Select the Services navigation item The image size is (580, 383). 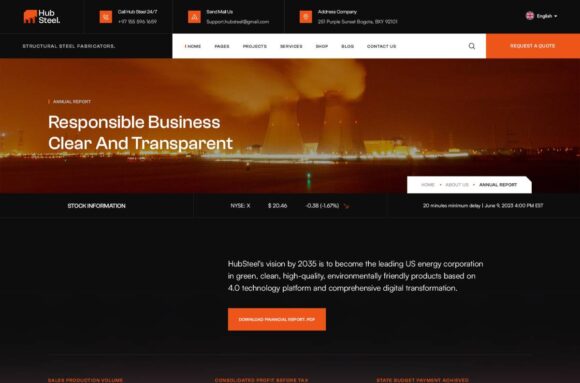[291, 46]
